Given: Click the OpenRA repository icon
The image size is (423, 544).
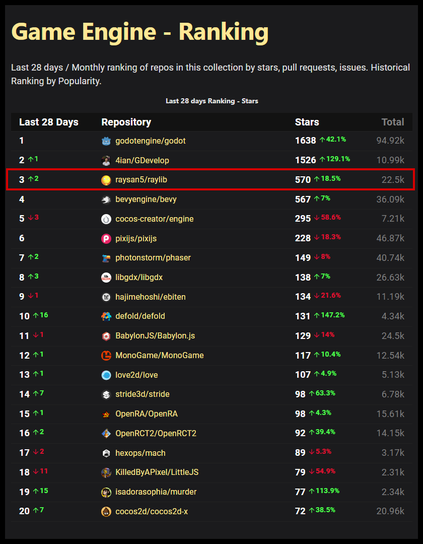Looking at the screenshot, I should (106, 414).
